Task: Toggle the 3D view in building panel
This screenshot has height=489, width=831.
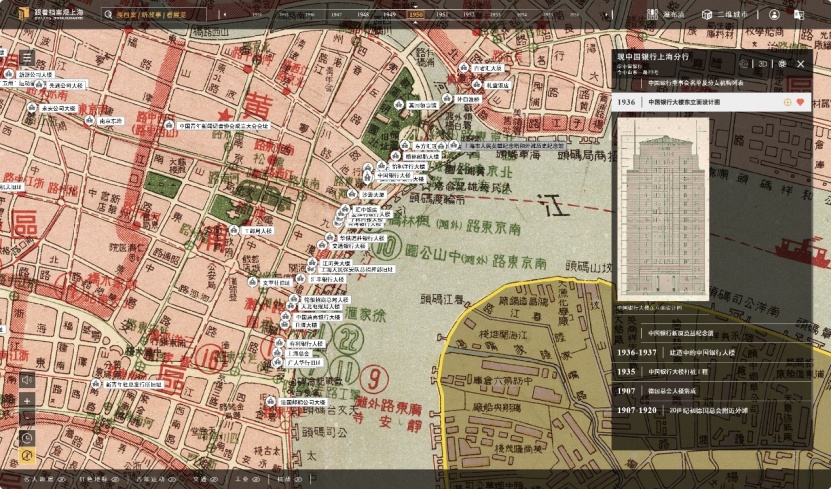Action: pyautogui.click(x=763, y=64)
